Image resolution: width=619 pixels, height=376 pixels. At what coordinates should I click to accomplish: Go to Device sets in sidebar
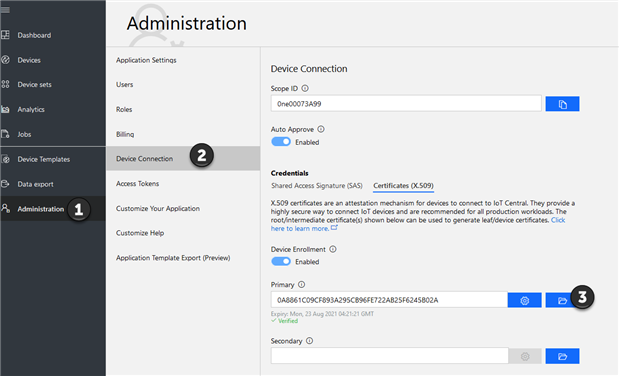tap(34, 85)
